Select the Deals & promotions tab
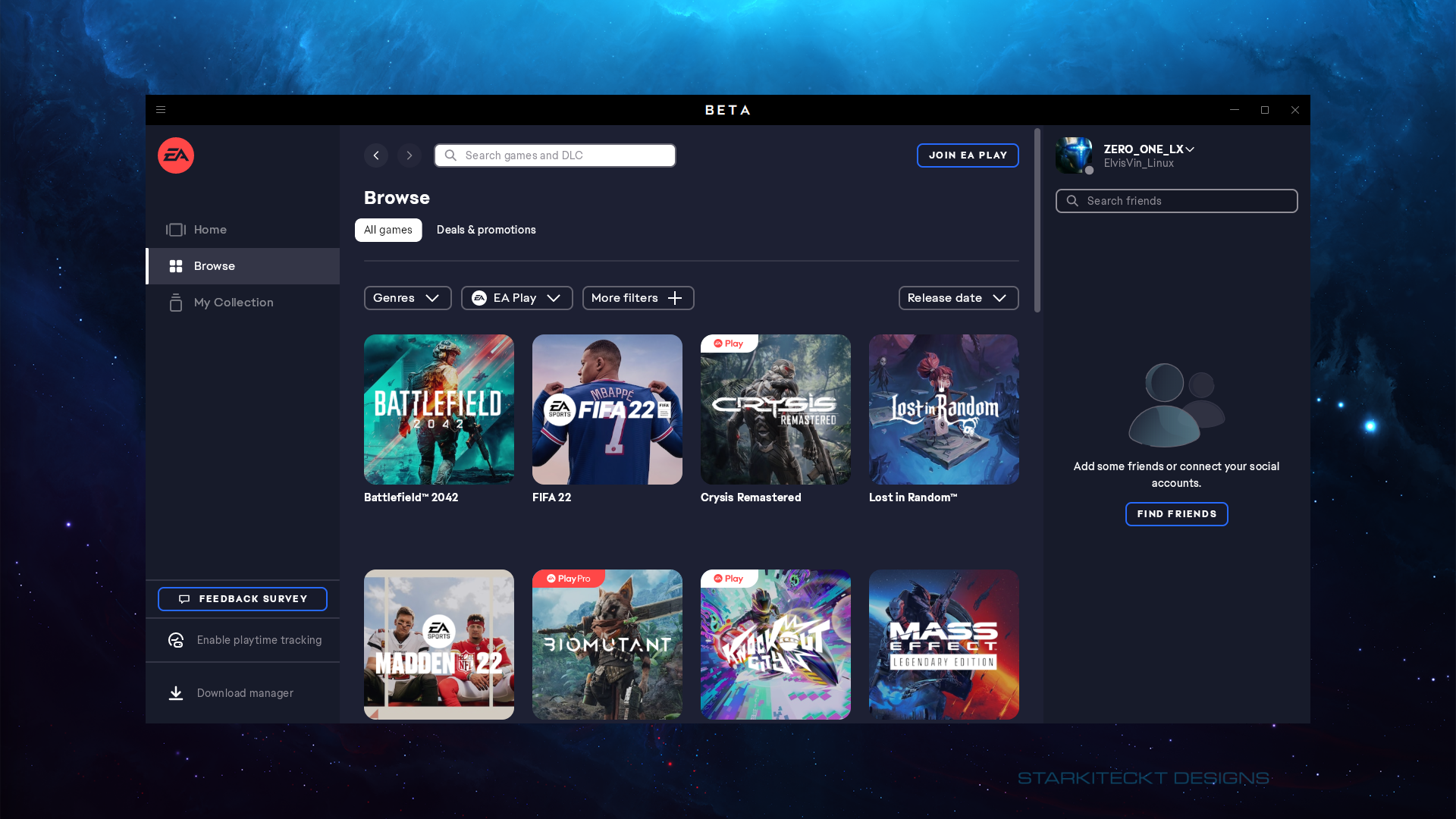1456x819 pixels. [486, 229]
